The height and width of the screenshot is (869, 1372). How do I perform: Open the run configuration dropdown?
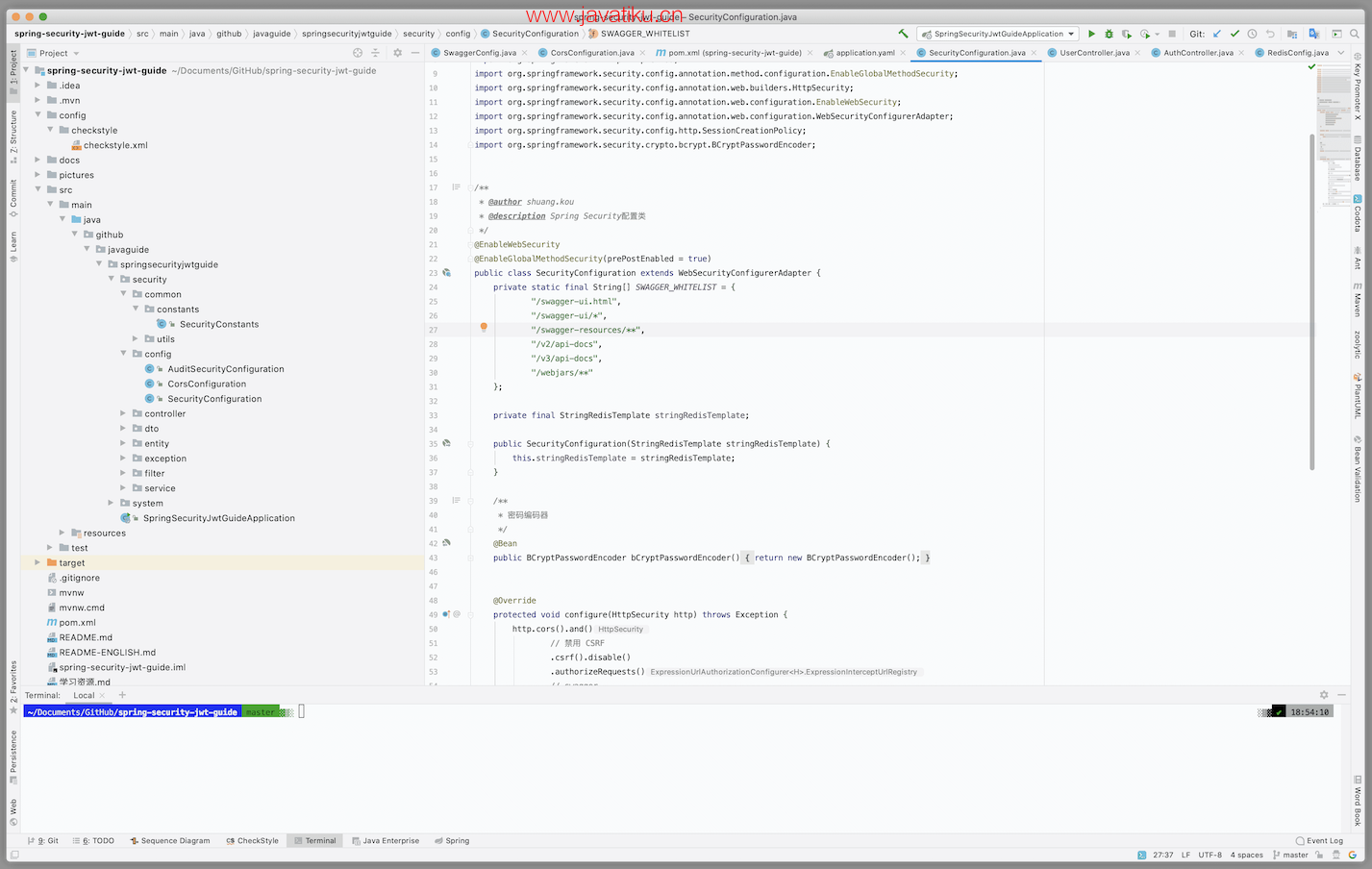tap(998, 34)
